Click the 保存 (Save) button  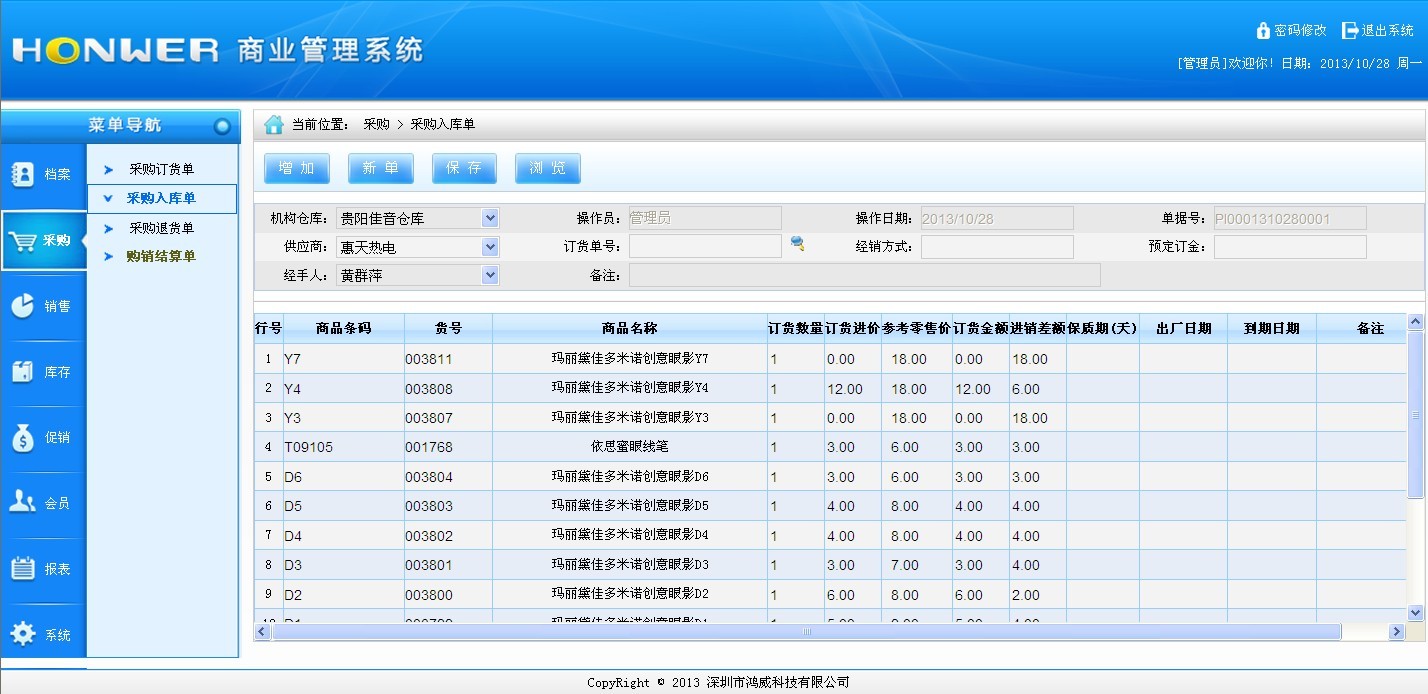point(464,168)
